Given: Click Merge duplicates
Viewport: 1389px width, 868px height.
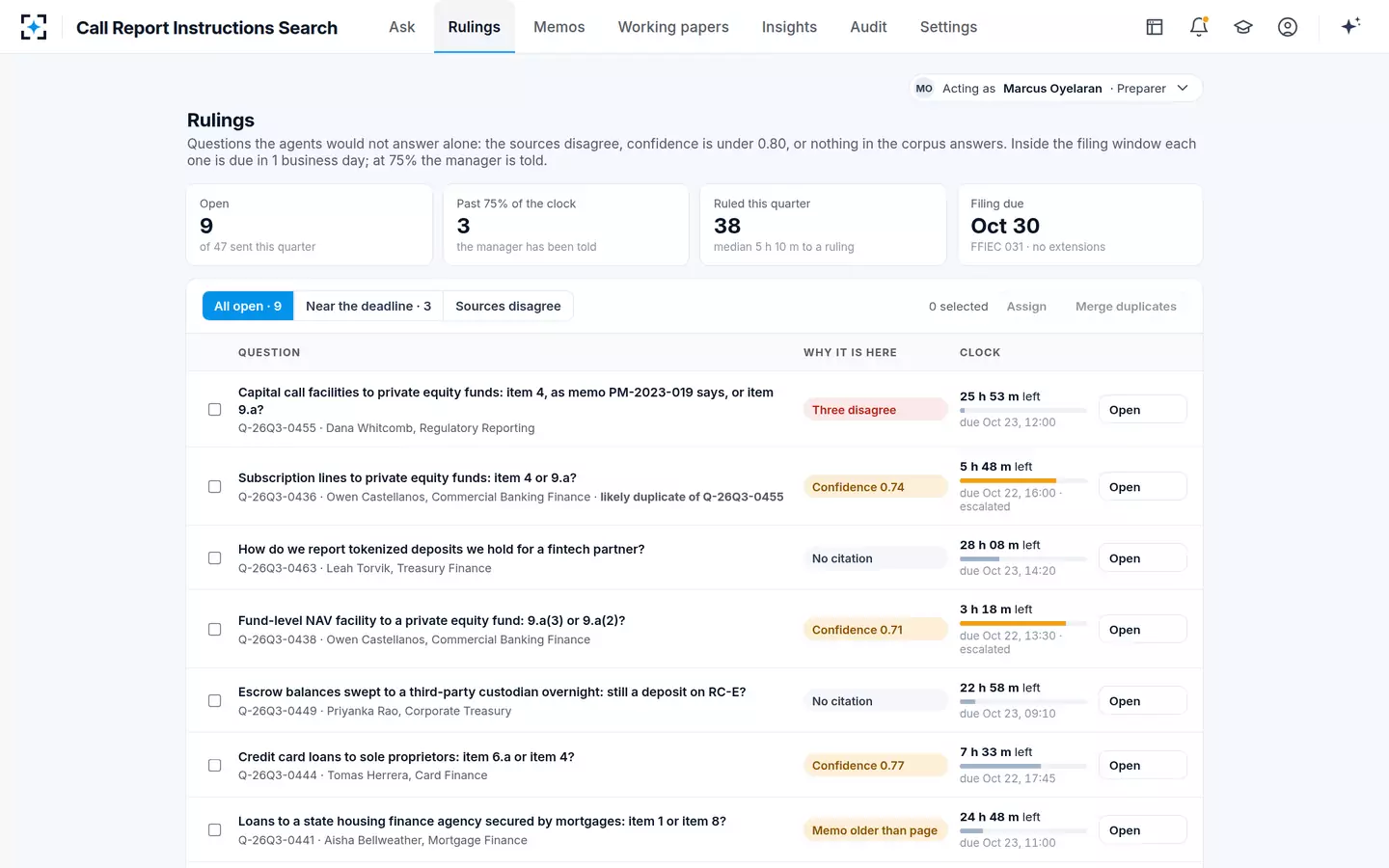Looking at the screenshot, I should point(1126,307).
